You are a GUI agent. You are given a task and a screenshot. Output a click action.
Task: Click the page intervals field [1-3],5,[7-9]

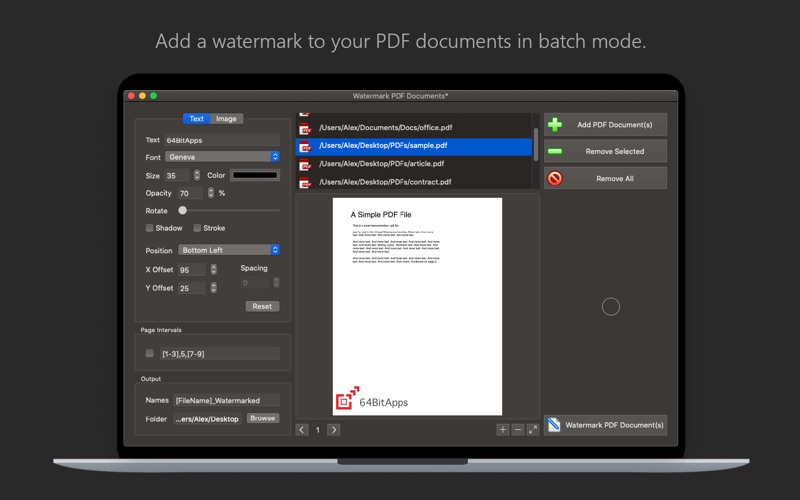(x=220, y=354)
